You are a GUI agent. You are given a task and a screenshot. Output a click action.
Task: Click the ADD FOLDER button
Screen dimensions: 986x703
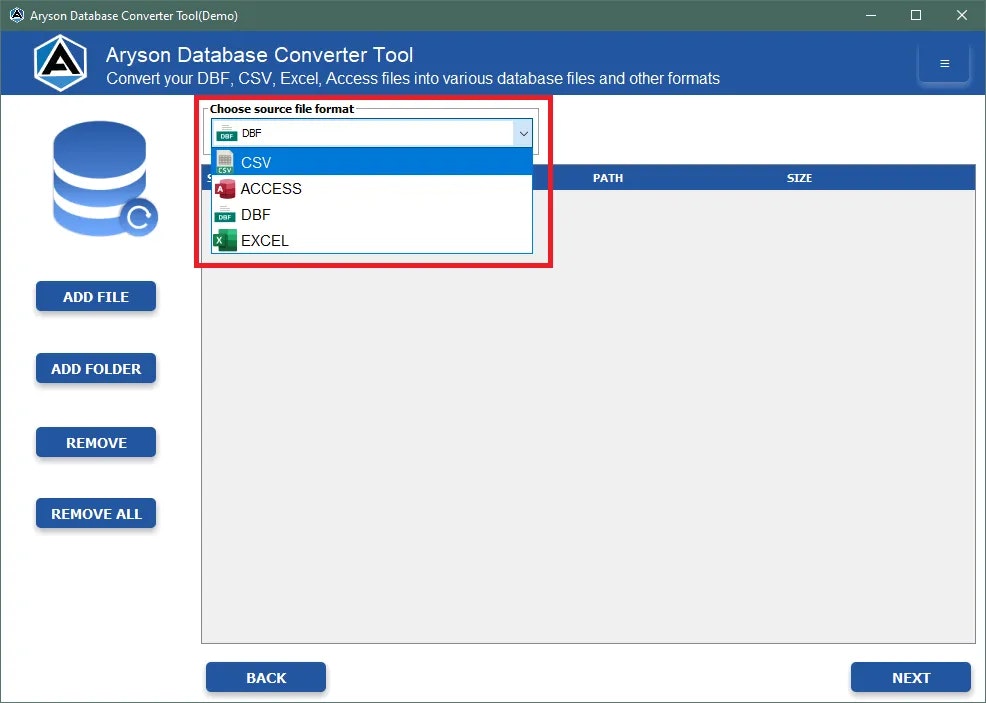pos(96,368)
